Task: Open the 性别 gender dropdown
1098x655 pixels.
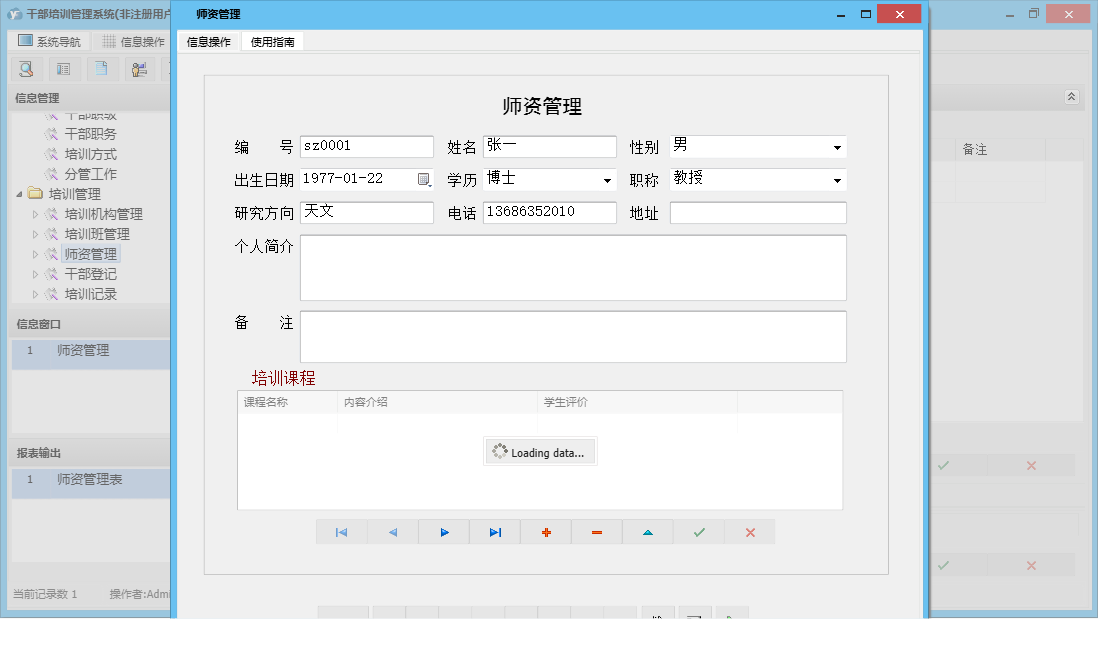Action: point(836,146)
